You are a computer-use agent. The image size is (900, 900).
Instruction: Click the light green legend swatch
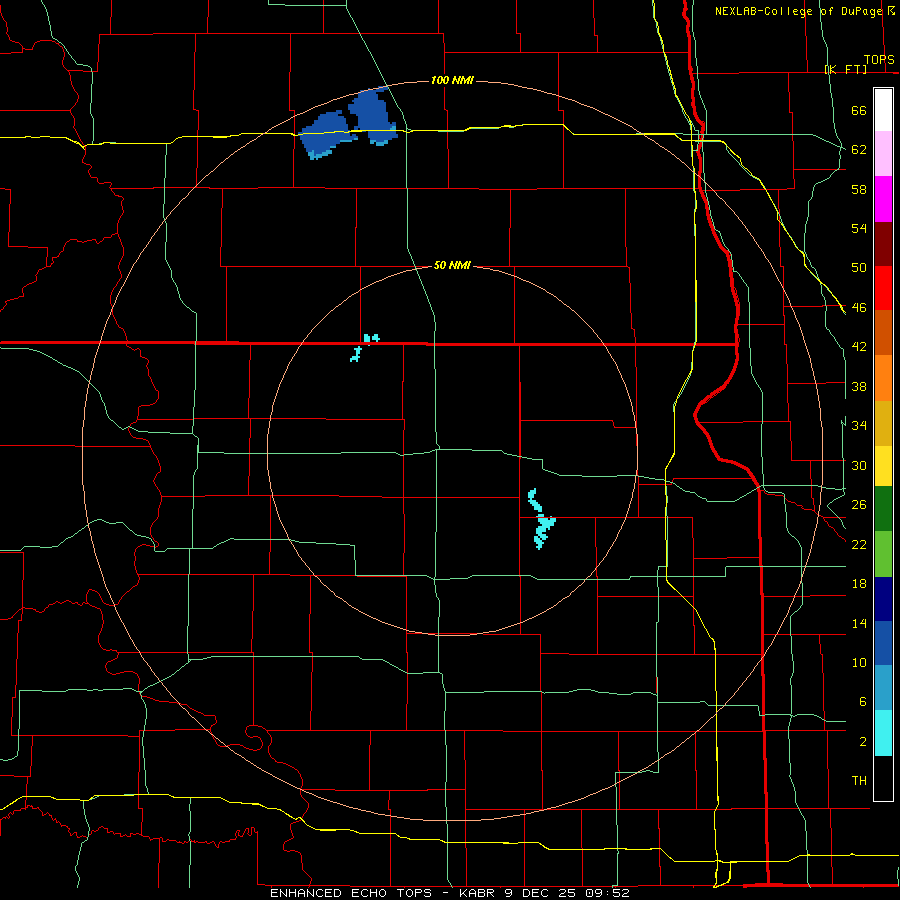[883, 553]
